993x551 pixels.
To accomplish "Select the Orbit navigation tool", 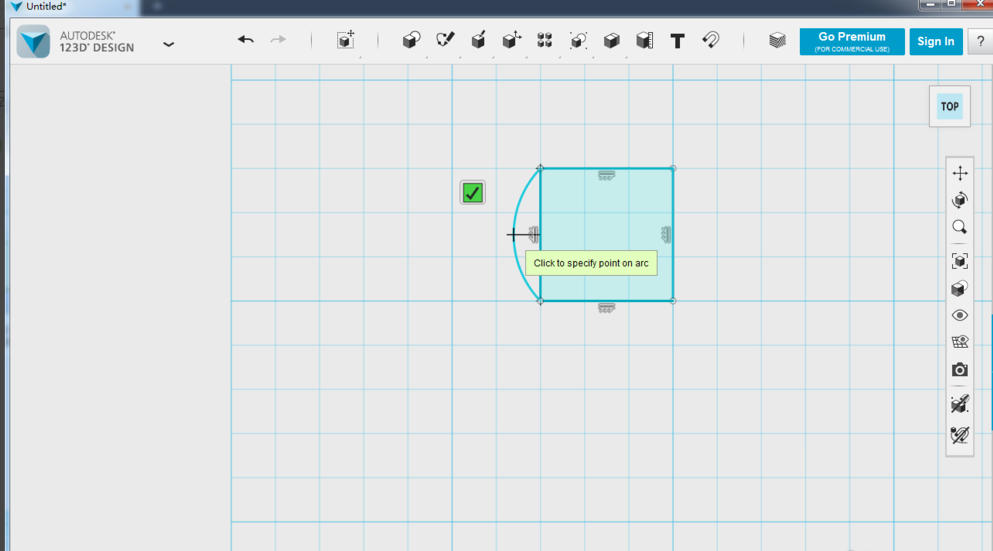I will pos(959,200).
